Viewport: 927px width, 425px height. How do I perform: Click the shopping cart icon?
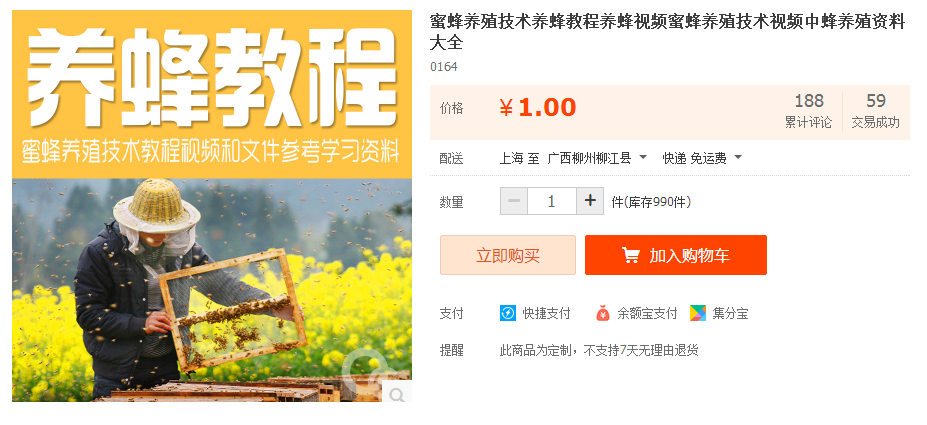pos(631,255)
